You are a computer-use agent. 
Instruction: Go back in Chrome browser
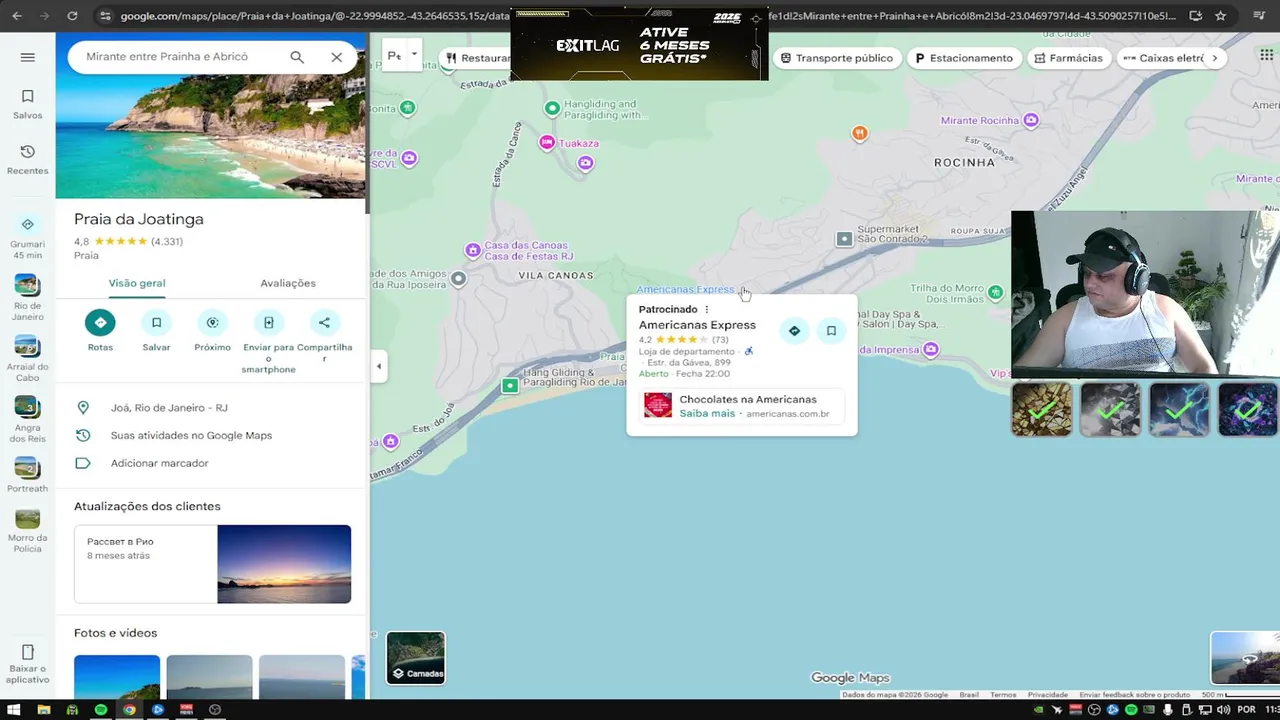point(17,16)
